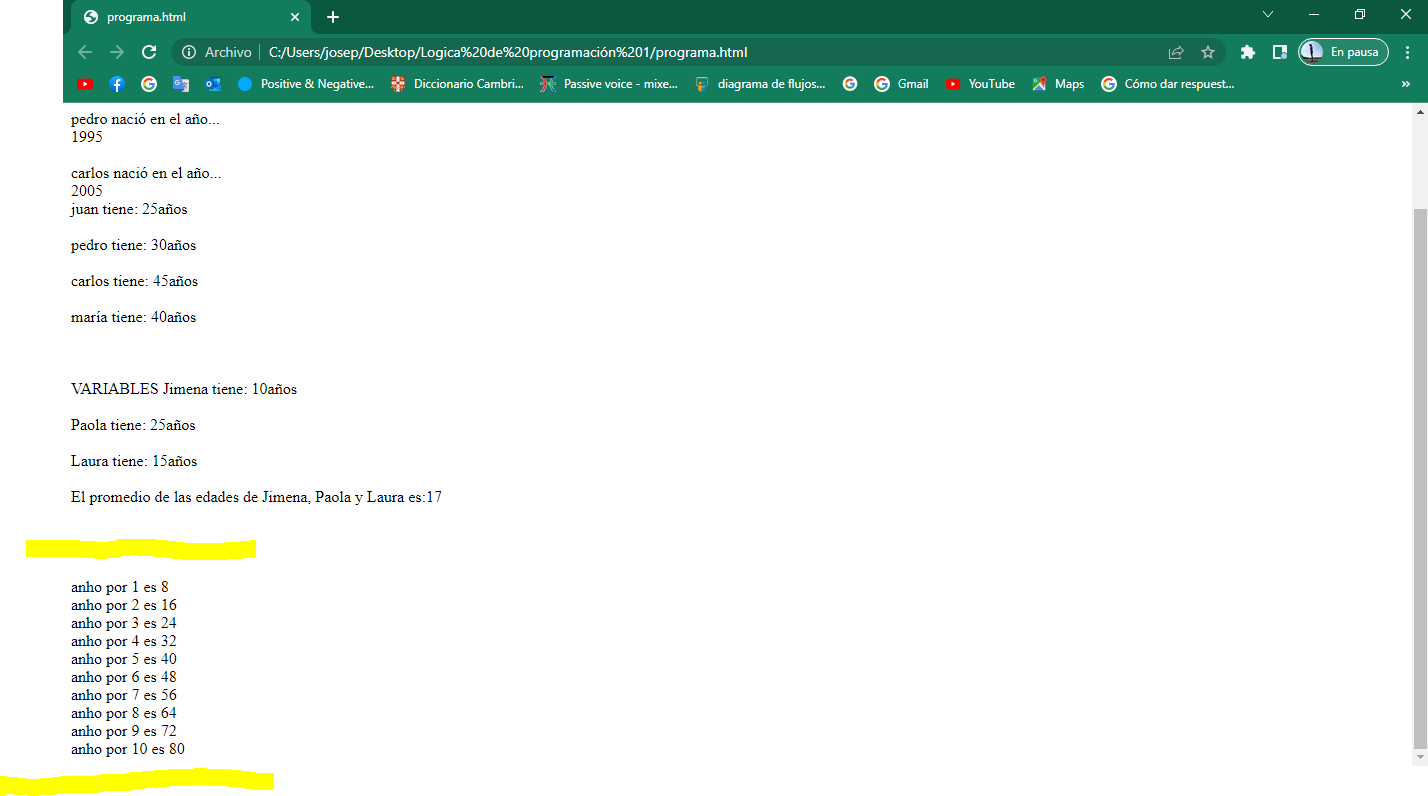Close the programa.html tab
Screen dimensions: 1428x796
pyautogui.click(x=295, y=17)
